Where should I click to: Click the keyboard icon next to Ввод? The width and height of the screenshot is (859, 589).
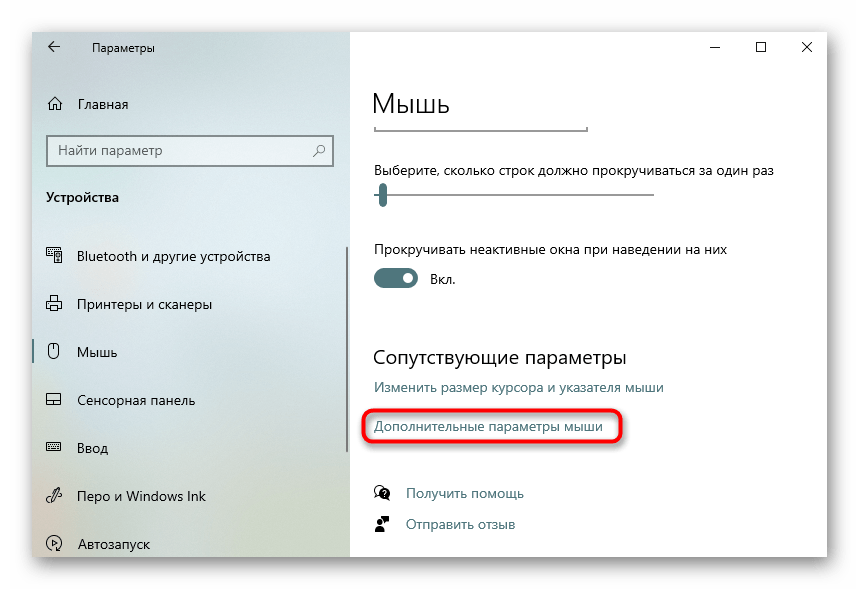click(x=54, y=448)
